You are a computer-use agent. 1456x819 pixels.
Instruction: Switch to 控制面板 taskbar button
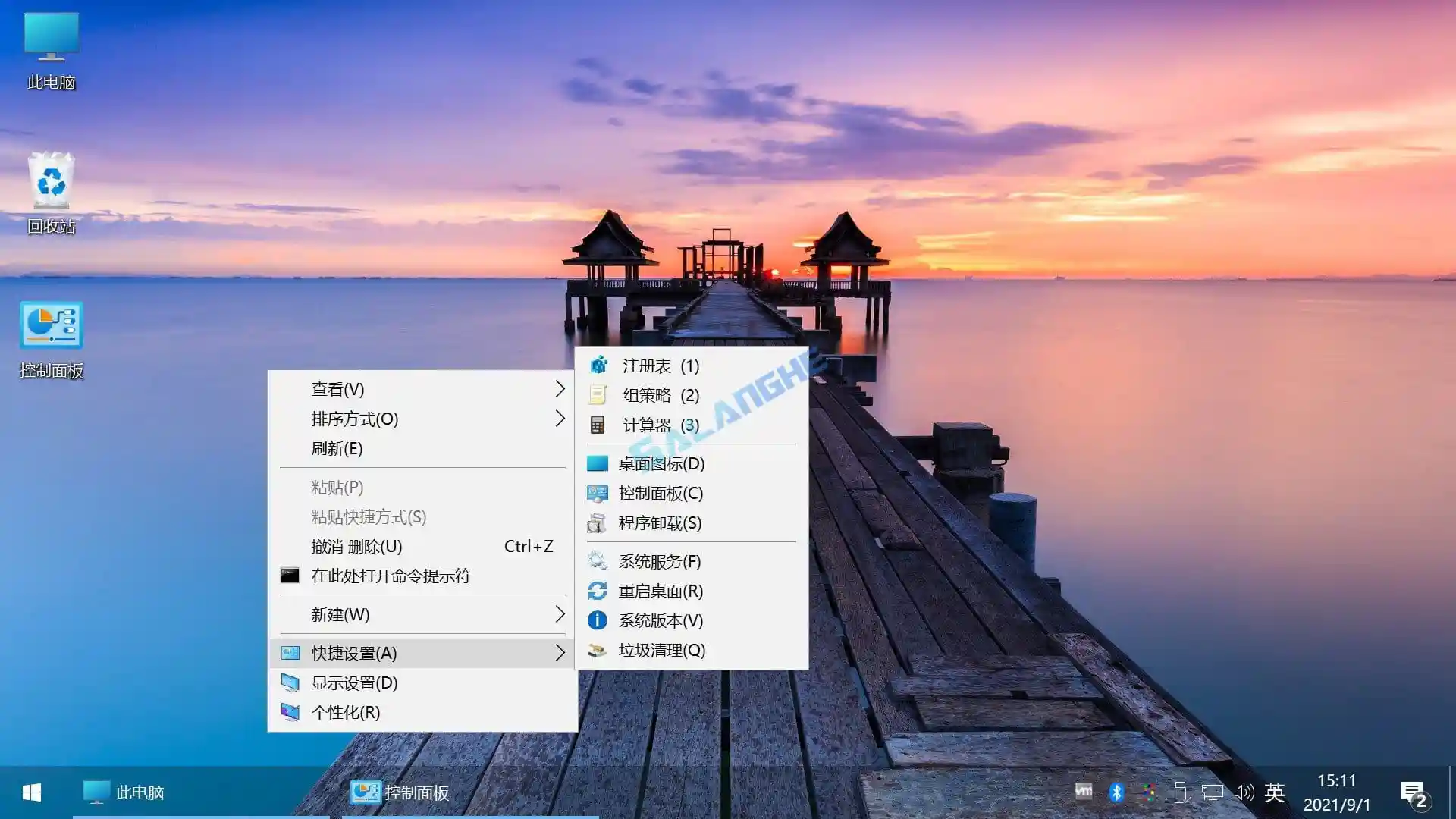[470, 792]
